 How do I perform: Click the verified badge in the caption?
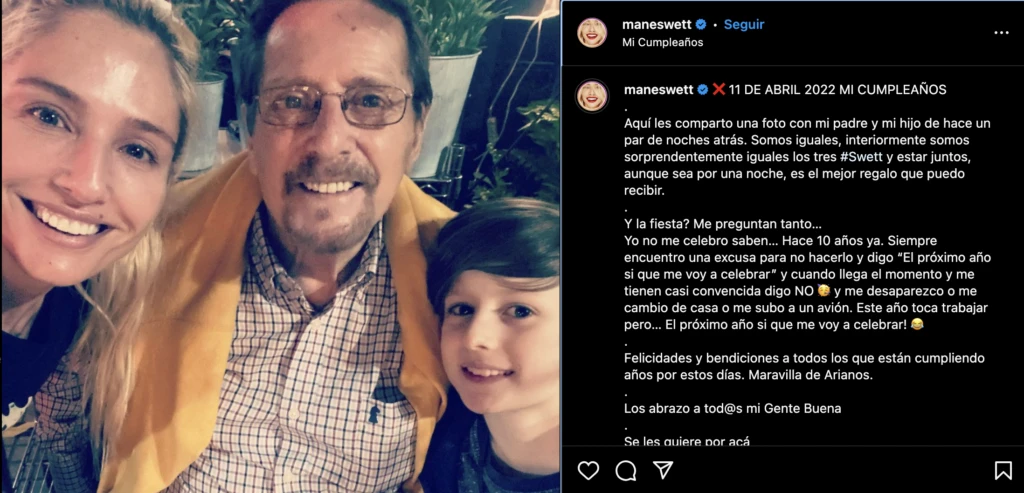click(702, 90)
